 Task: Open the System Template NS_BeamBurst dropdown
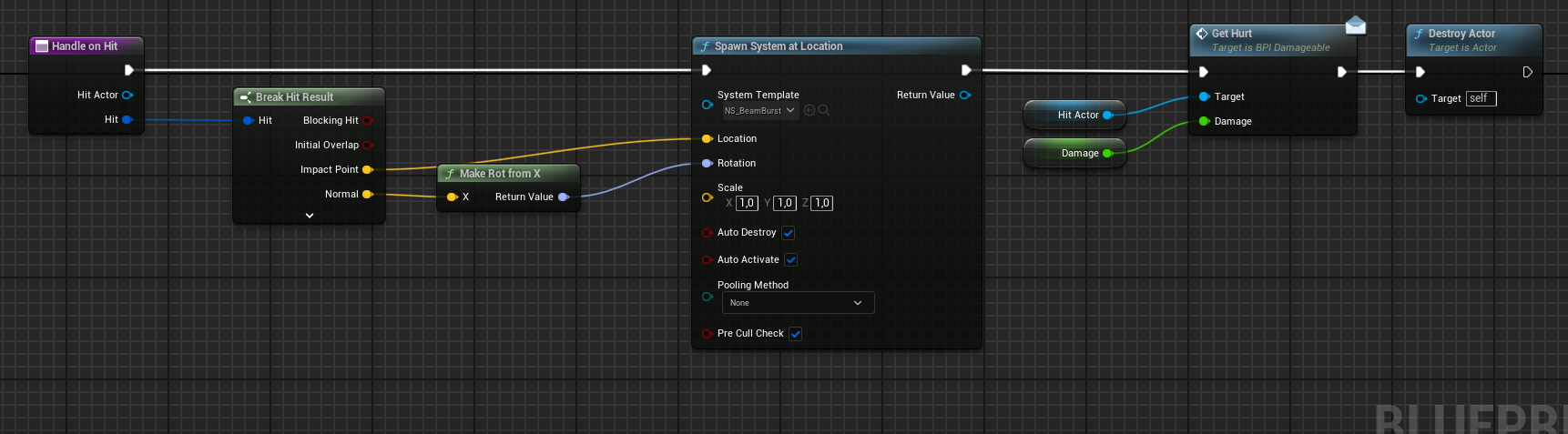759,111
